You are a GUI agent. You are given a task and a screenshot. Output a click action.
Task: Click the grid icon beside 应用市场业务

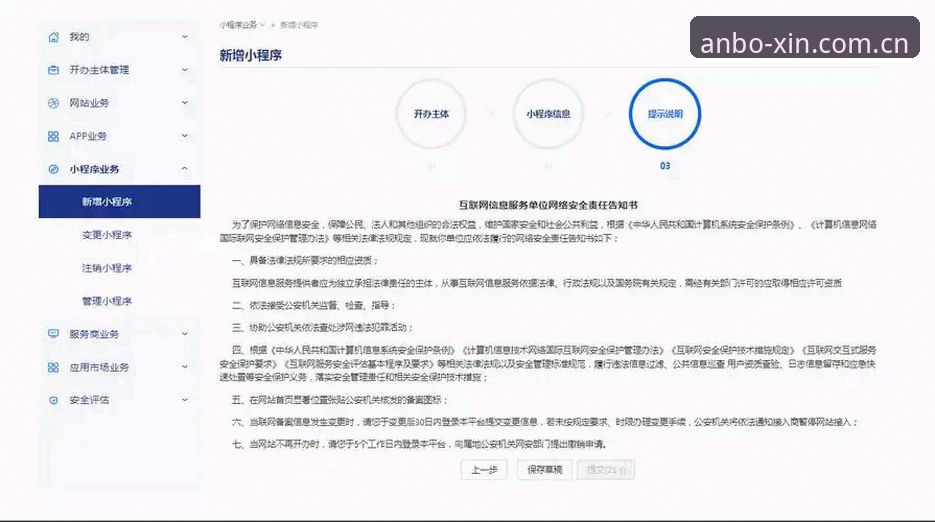pyautogui.click(x=53, y=367)
